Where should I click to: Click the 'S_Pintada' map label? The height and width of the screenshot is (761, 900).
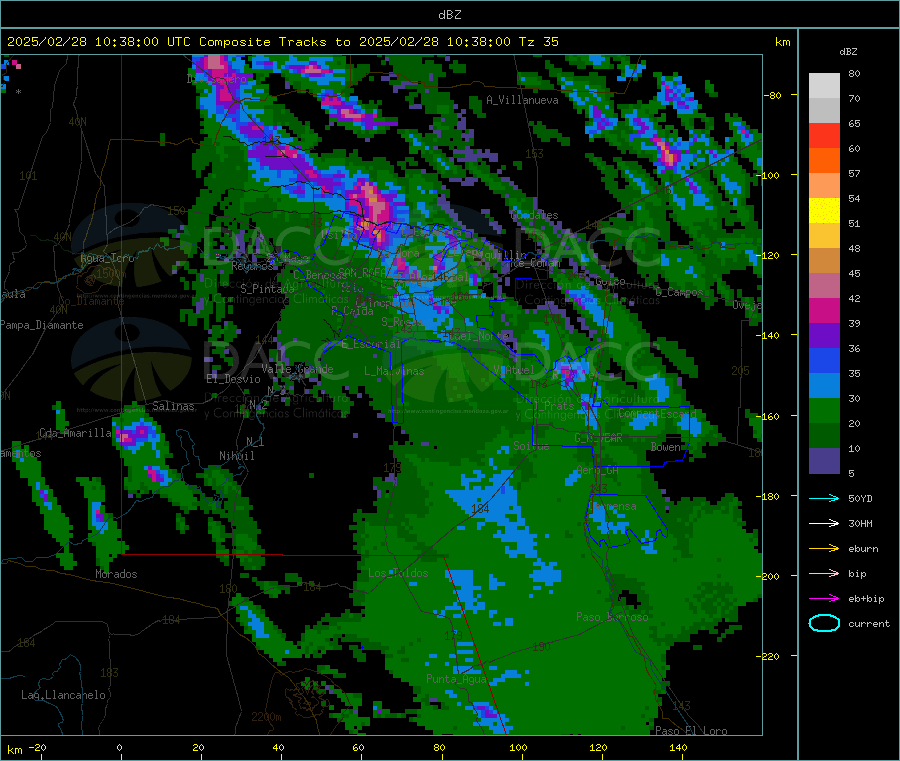click(x=267, y=289)
